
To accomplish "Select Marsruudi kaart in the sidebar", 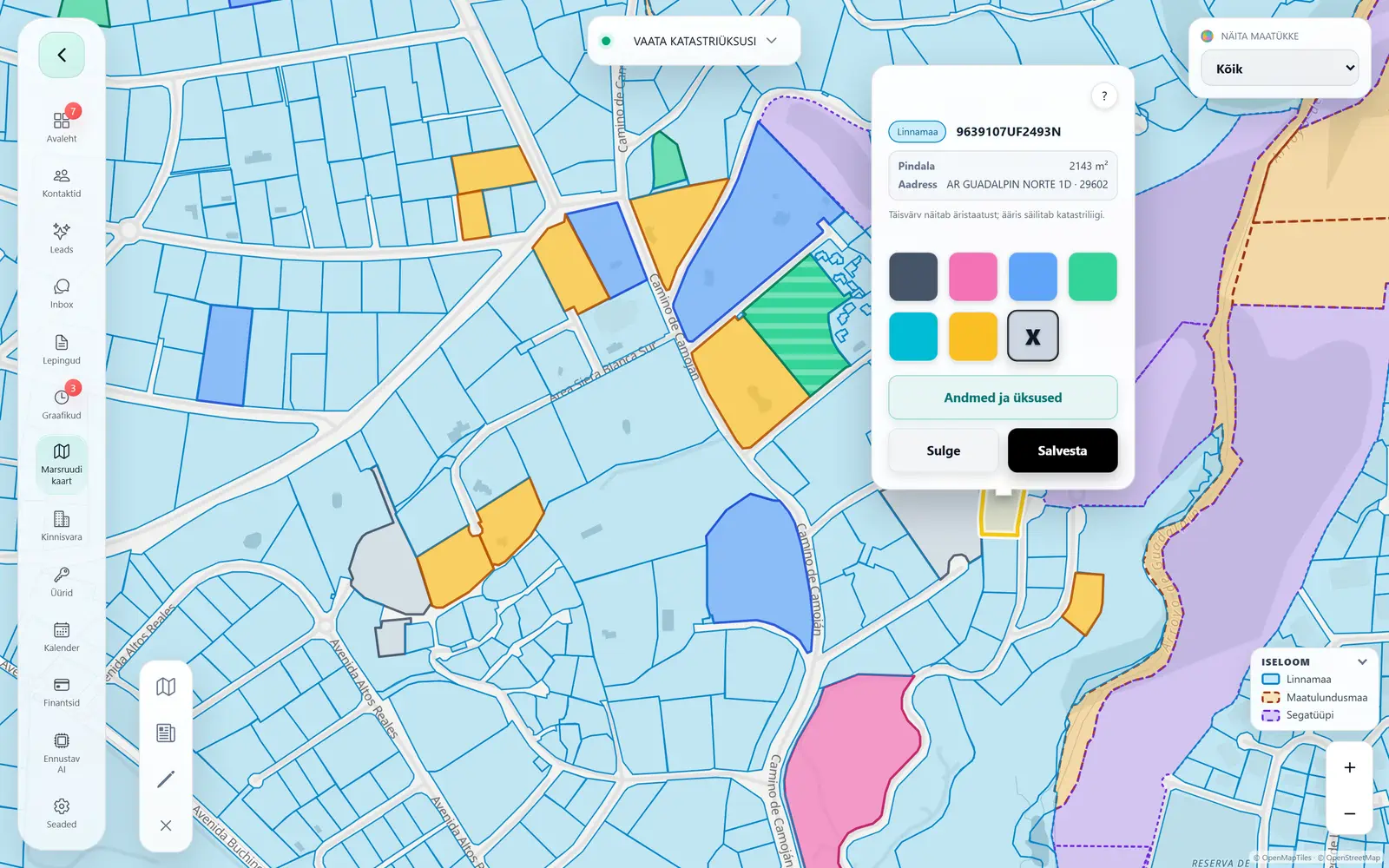I will coord(62,465).
